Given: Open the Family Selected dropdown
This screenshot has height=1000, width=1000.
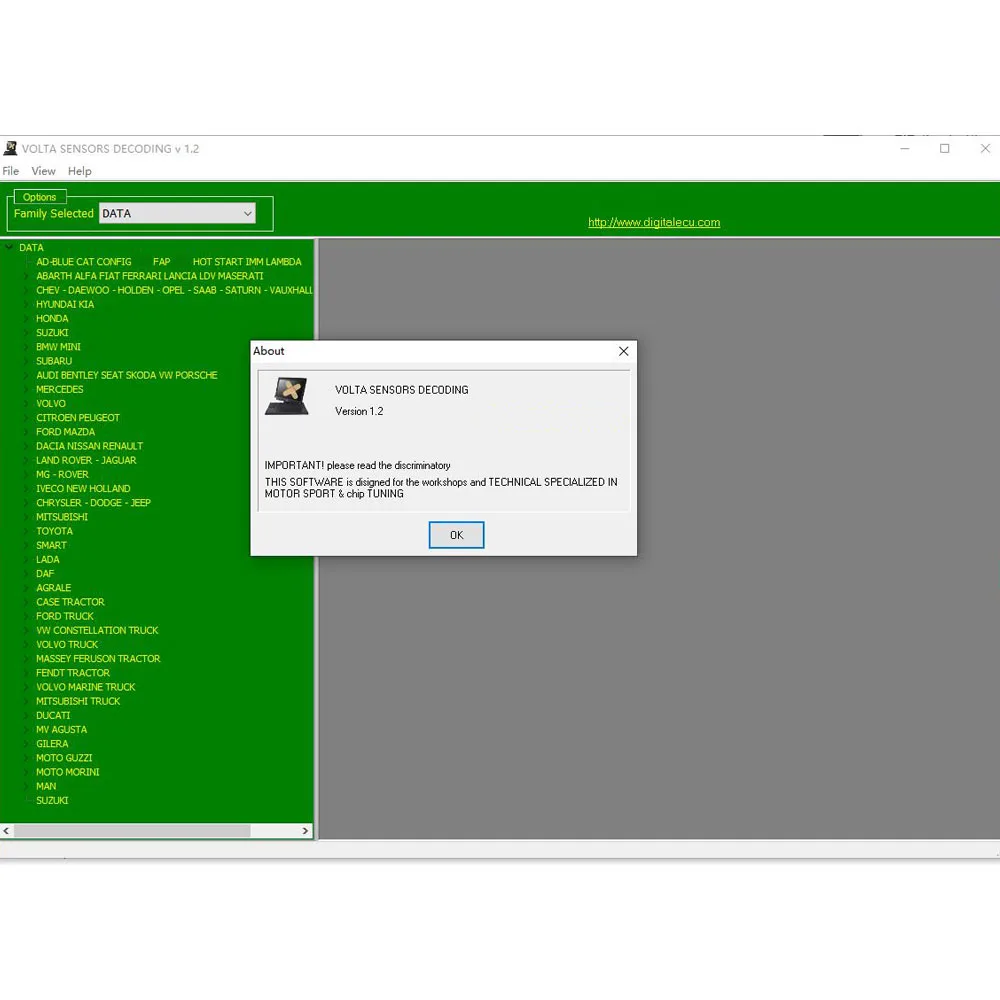Looking at the screenshot, I should 177,213.
